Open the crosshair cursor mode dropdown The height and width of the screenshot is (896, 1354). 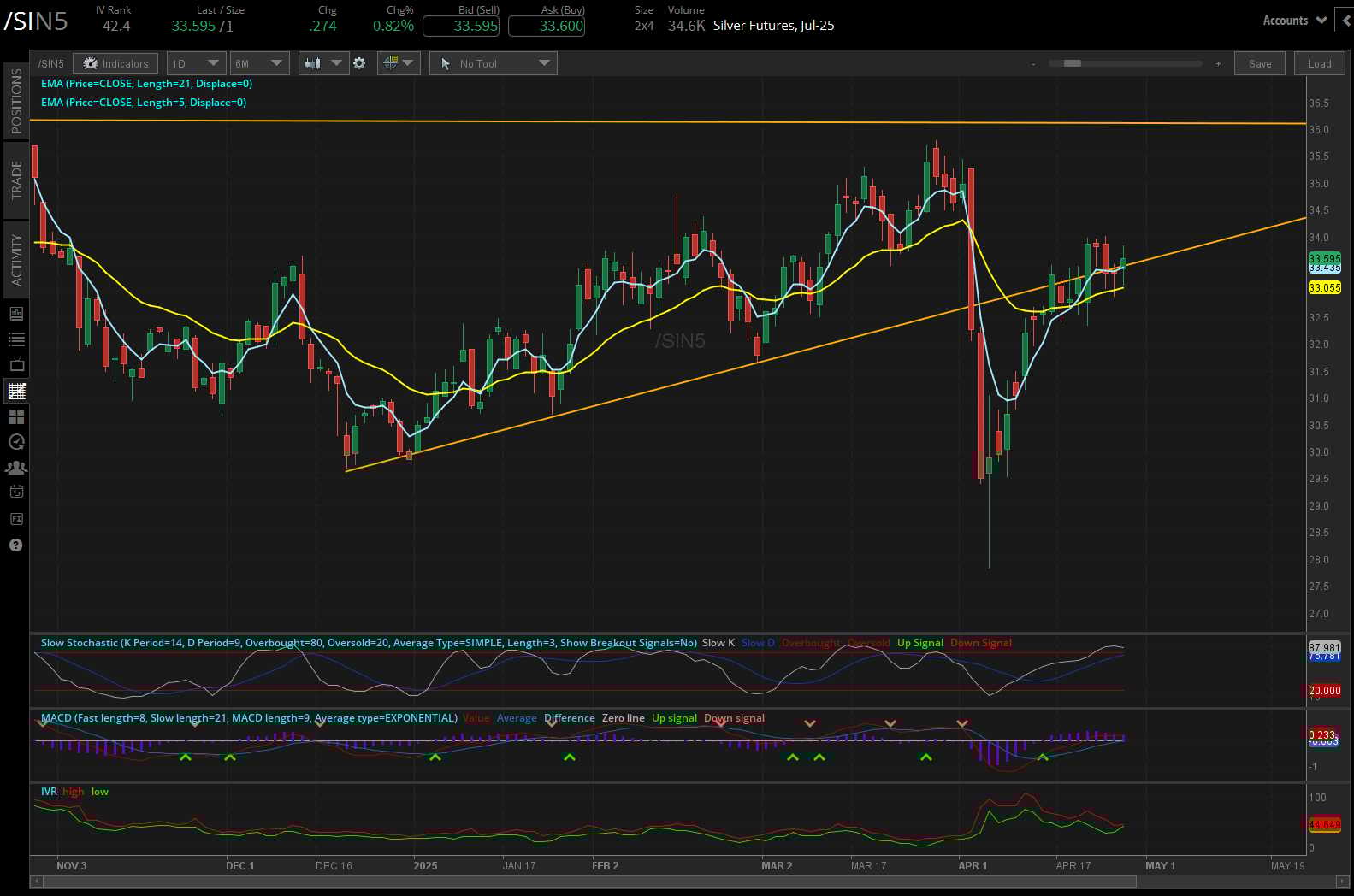[399, 63]
